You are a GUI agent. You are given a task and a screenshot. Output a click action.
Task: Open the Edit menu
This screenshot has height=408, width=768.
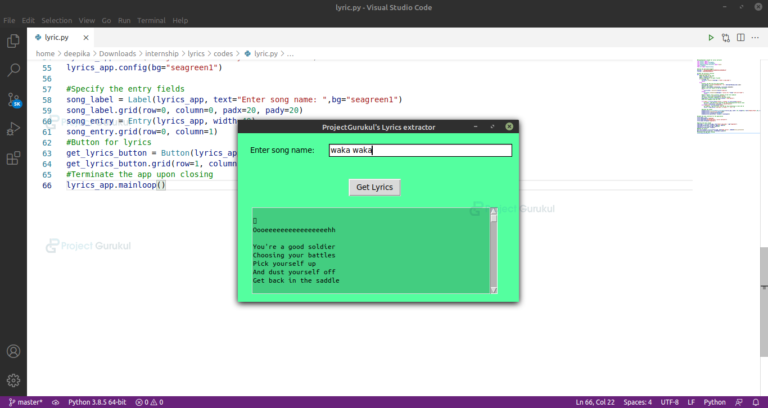coord(28,21)
